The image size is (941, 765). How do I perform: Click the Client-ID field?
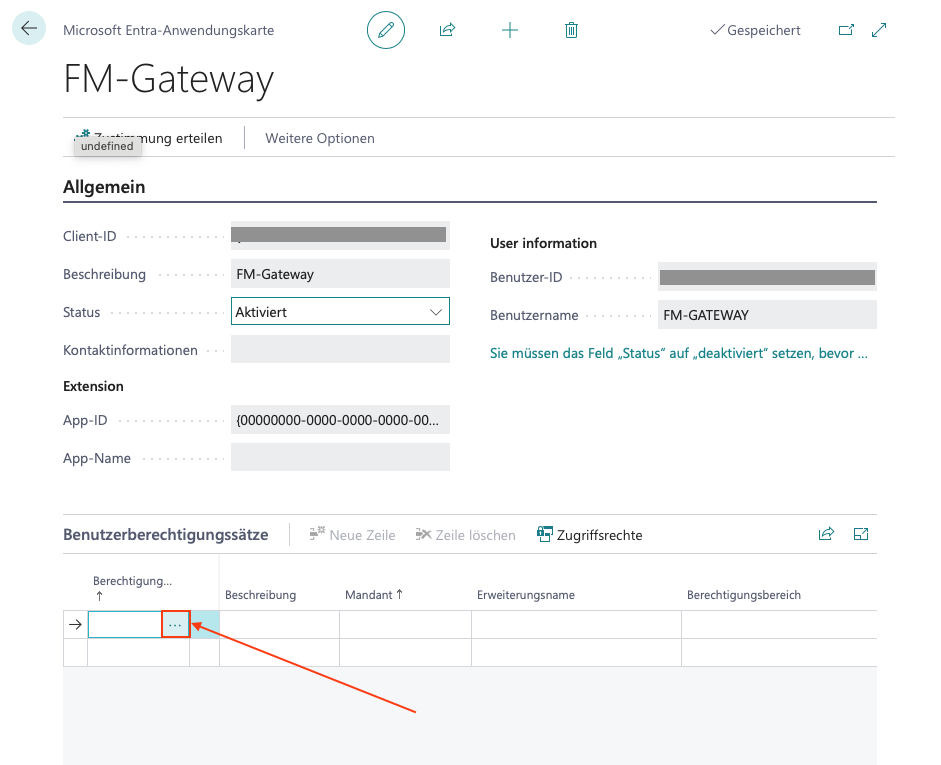[340, 235]
